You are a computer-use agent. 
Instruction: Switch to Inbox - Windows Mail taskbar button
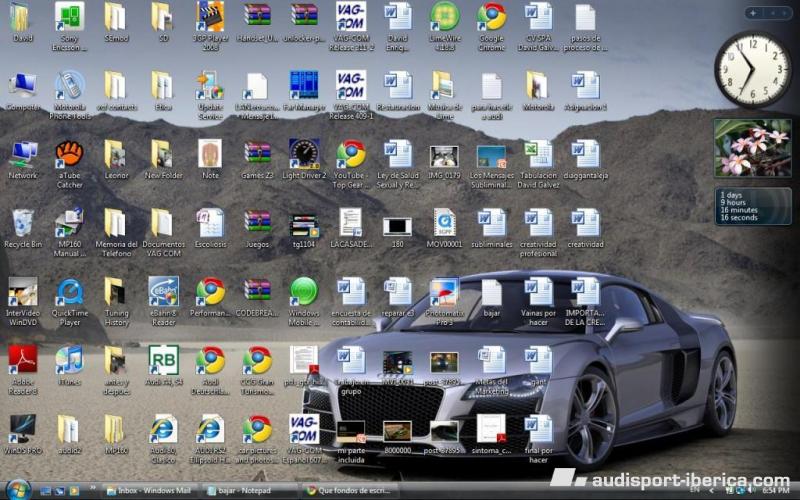point(149,491)
